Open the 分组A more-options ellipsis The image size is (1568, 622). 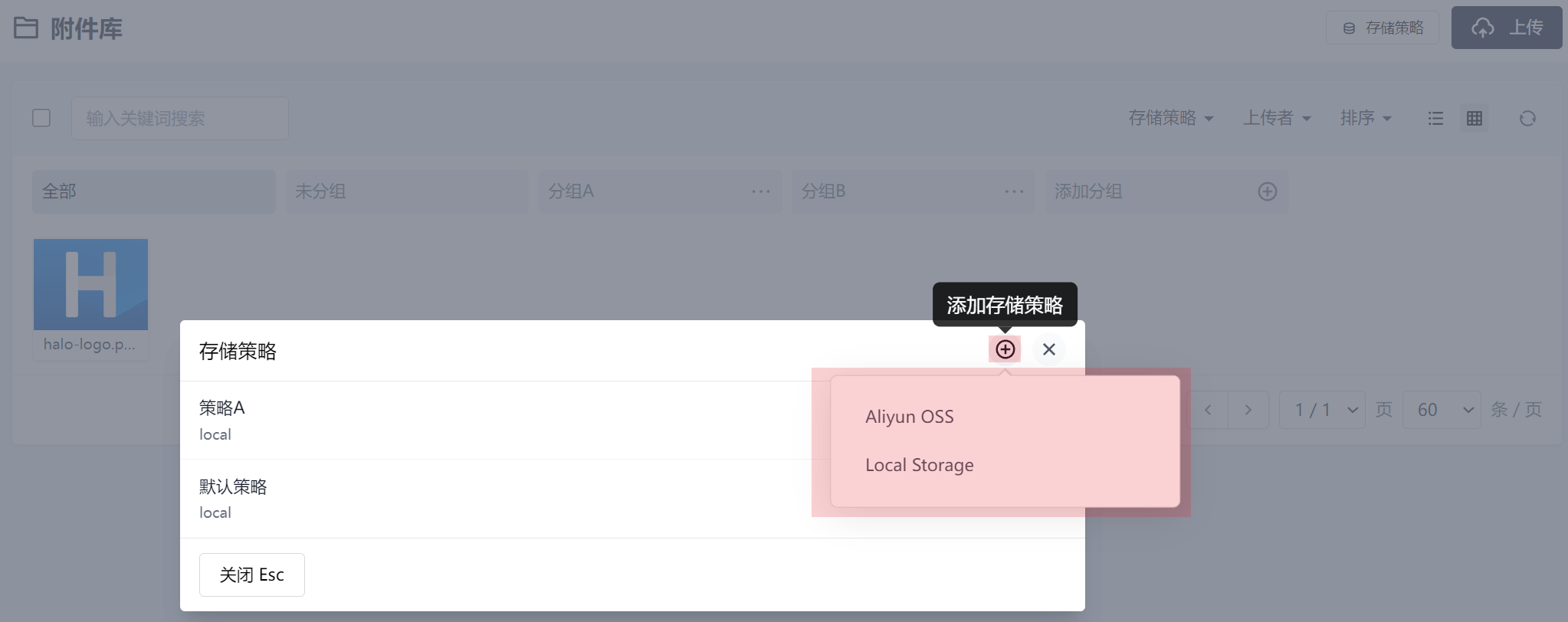pyautogui.click(x=761, y=192)
